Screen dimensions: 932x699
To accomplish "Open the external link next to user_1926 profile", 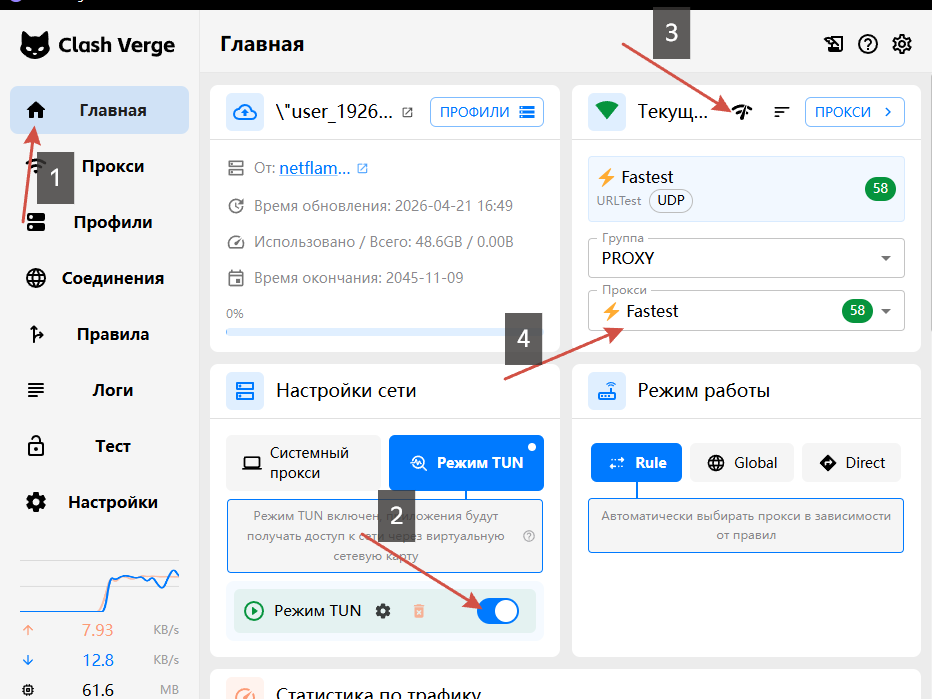I will 407,112.
